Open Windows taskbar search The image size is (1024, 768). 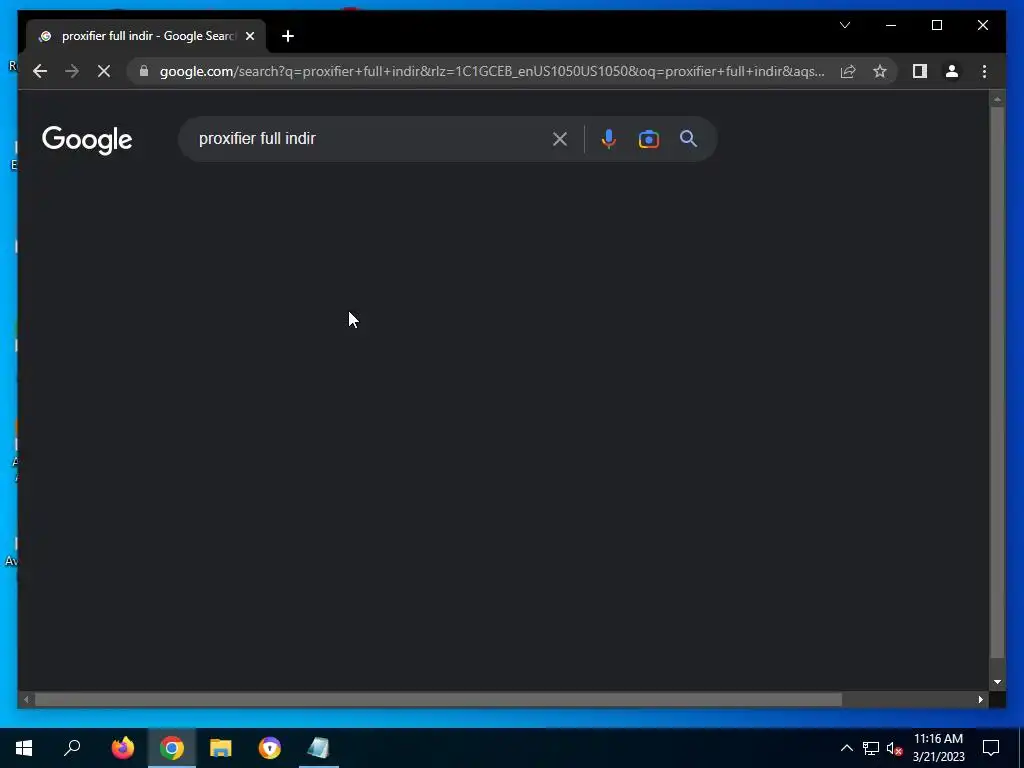(72, 748)
